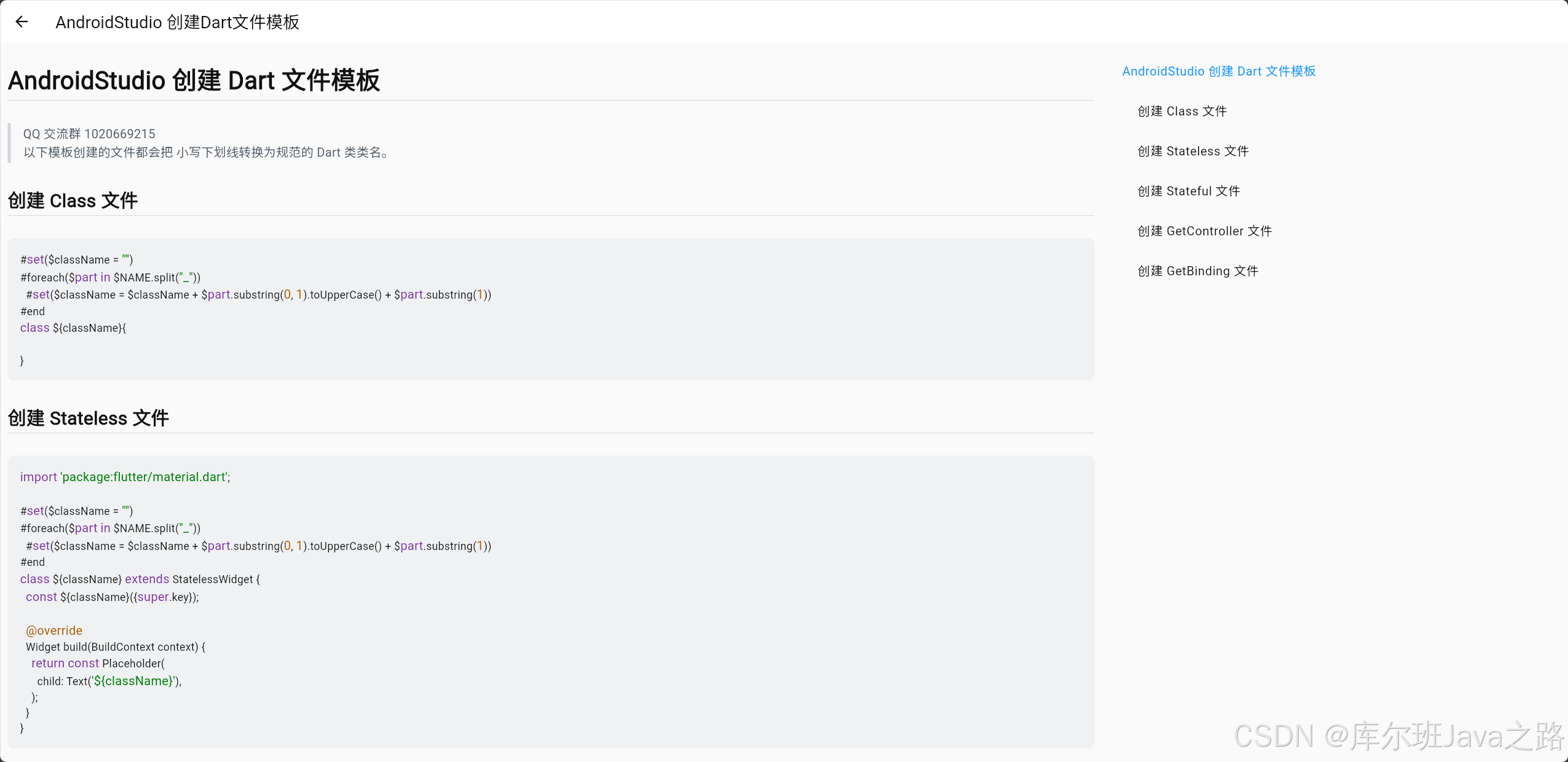Open AndroidStudio 创建 Dart 文件模板 outline link
The width and height of the screenshot is (1568, 762).
[x=1218, y=71]
